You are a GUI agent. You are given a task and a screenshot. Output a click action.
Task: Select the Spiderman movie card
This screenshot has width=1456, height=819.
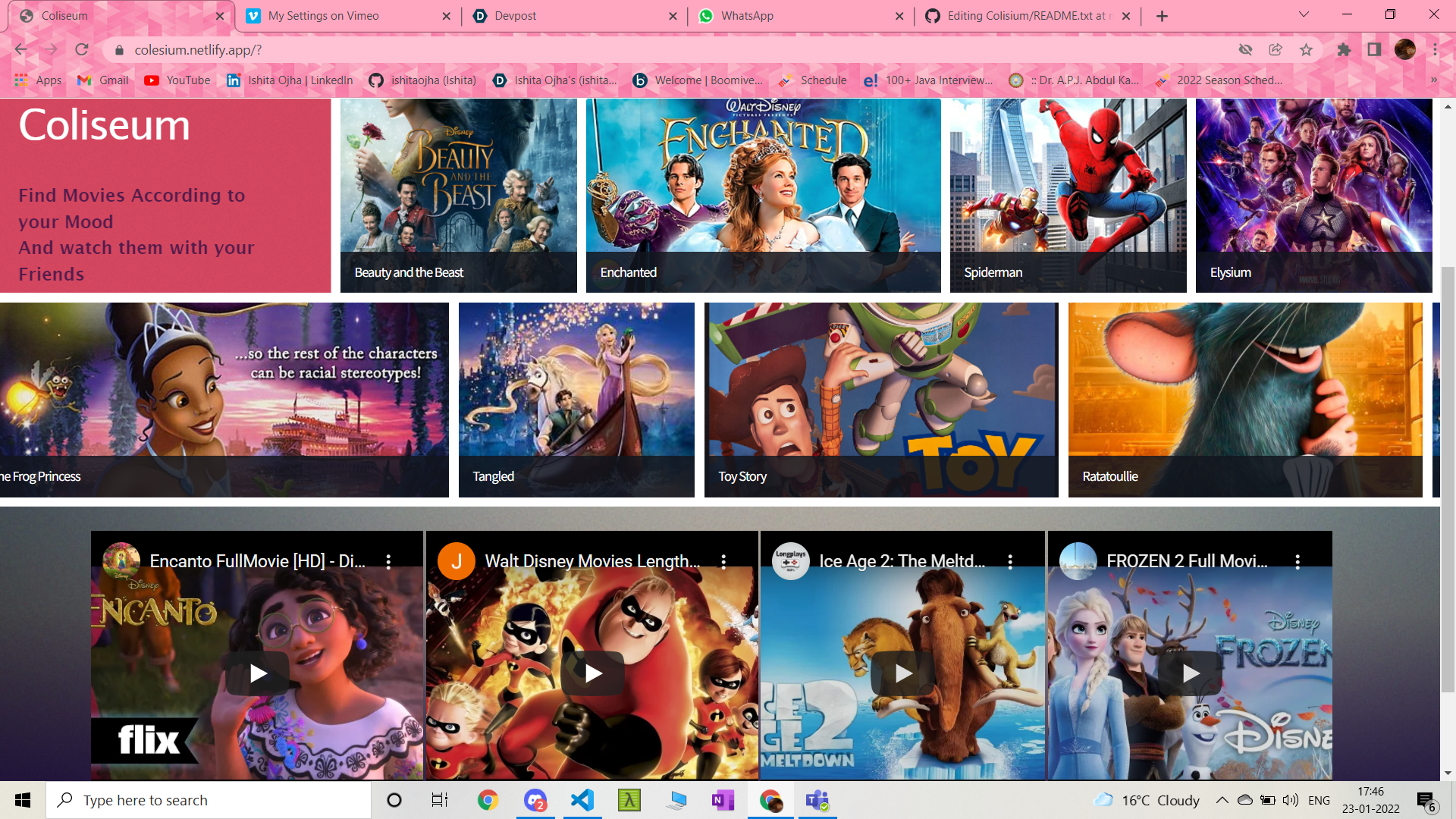[1068, 195]
